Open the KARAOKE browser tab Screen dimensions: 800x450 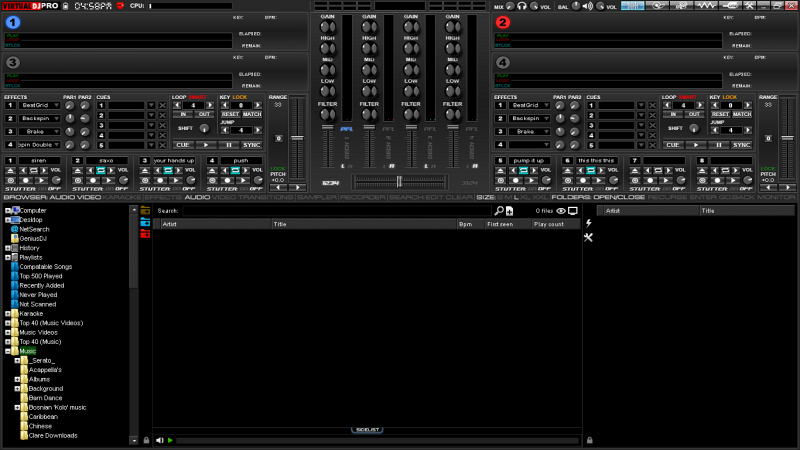pos(121,197)
